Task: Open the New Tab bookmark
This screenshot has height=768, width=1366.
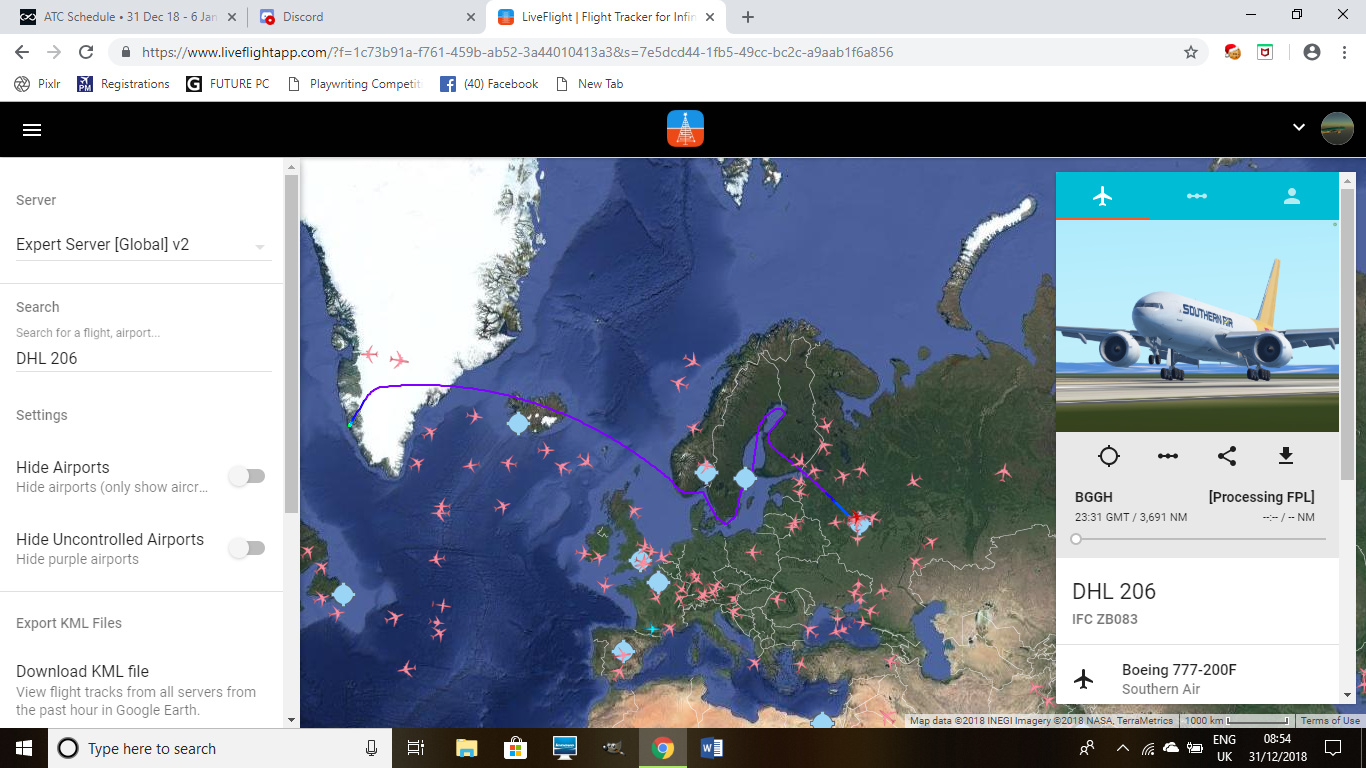Action: (589, 84)
